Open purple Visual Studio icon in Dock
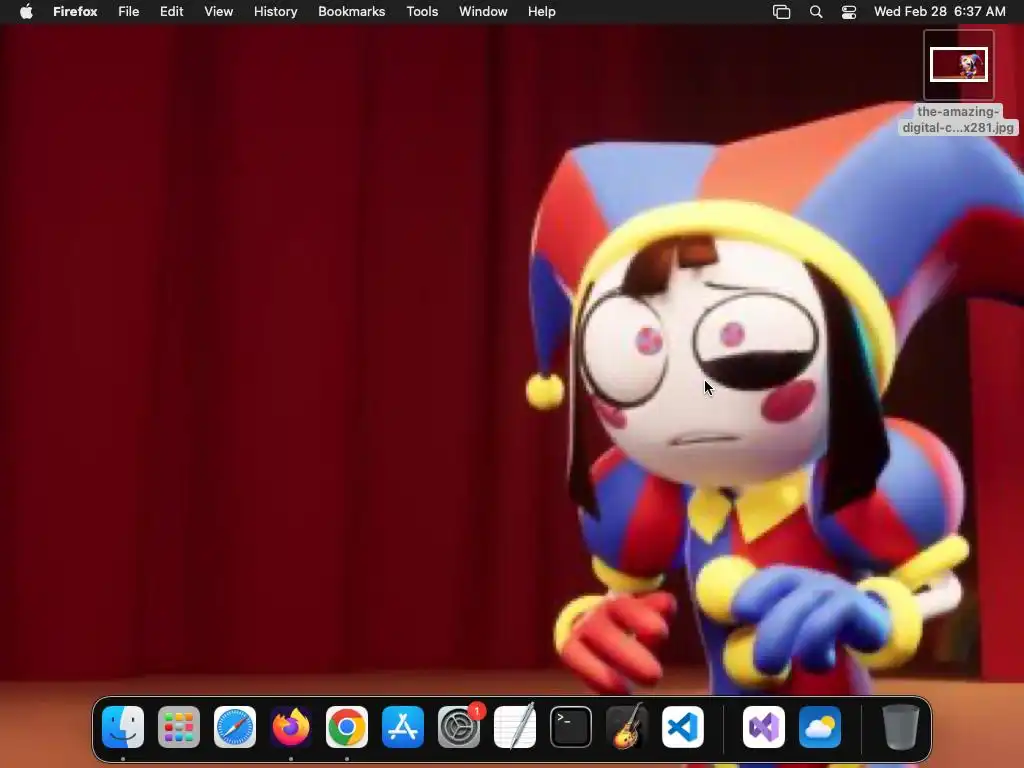This screenshot has height=768, width=1024. [x=764, y=727]
